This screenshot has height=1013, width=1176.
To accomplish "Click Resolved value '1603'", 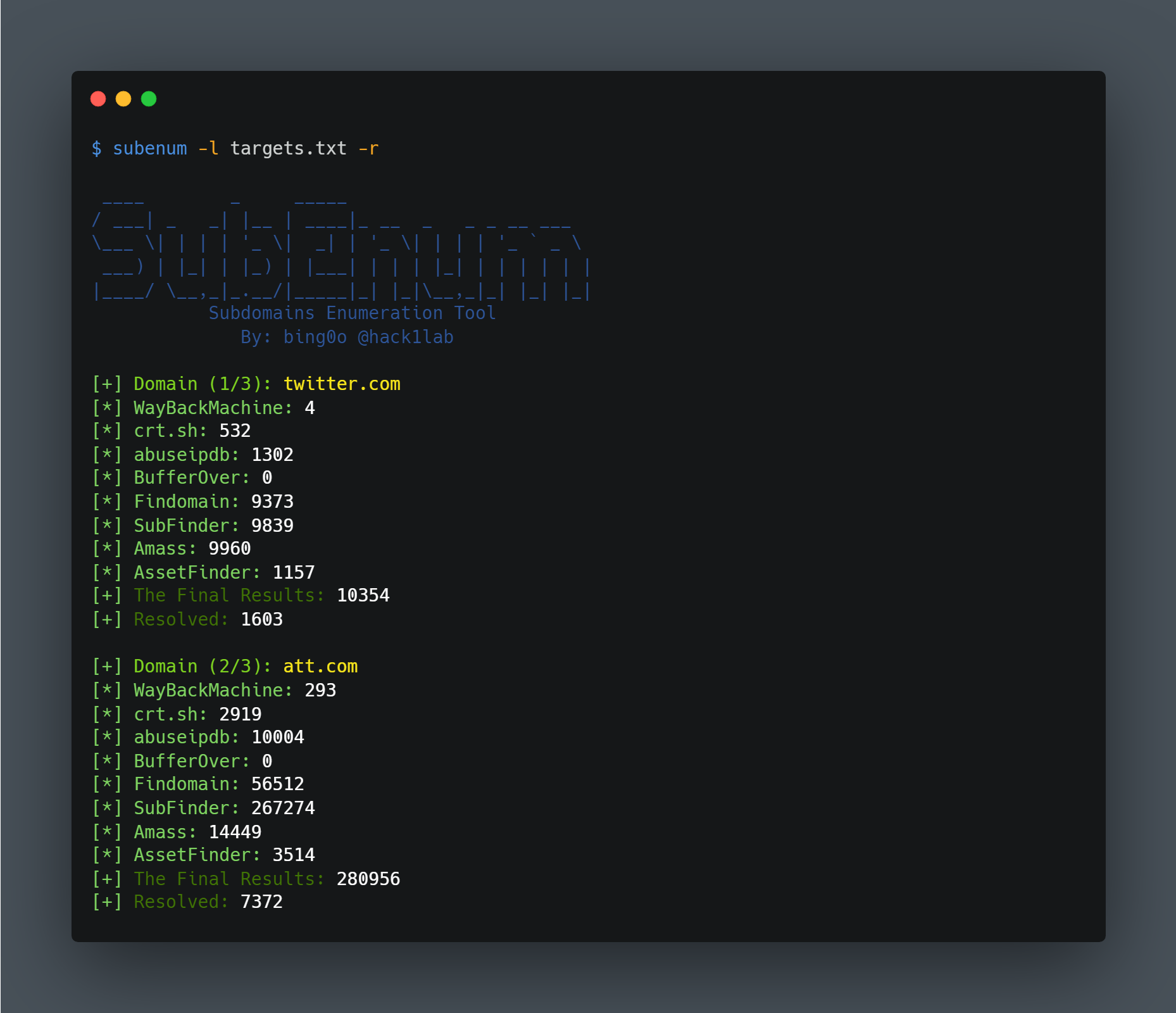I will 261,619.
